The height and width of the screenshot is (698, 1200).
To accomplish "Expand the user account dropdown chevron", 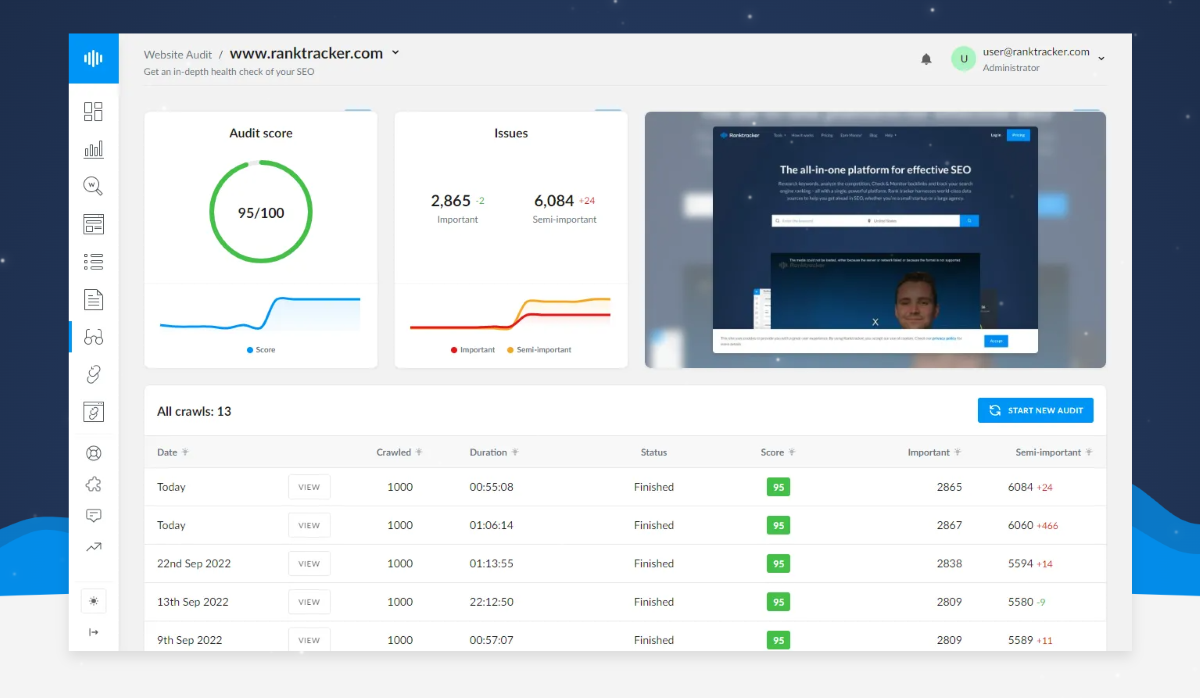I will [x=1101, y=59].
